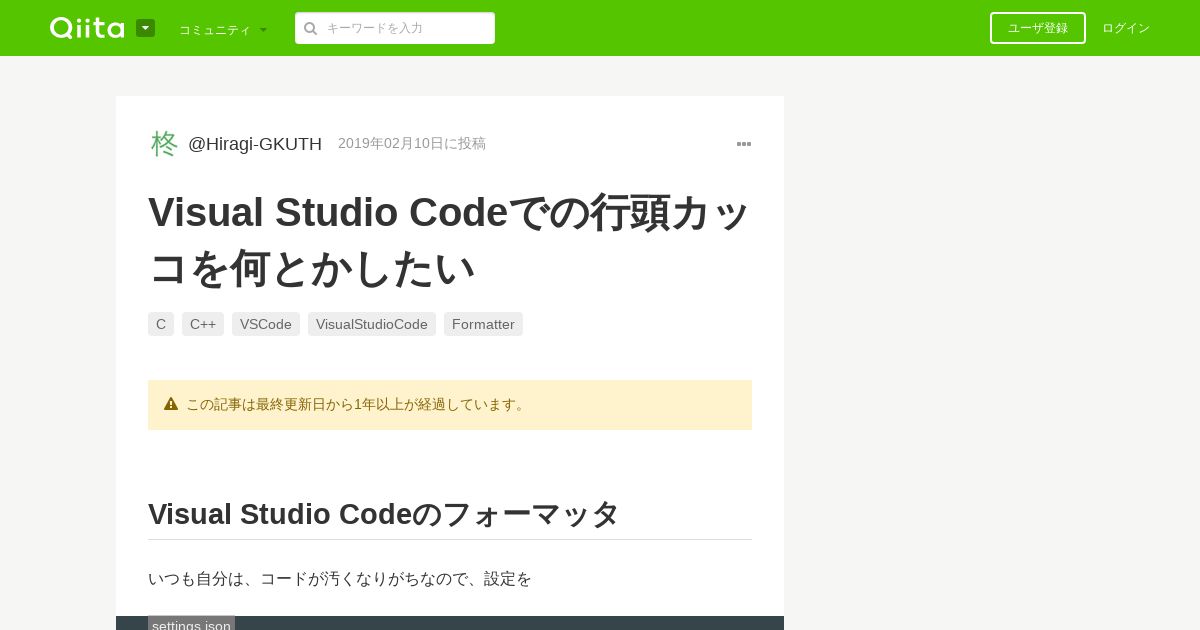1200x630 pixels.
Task: Click the warning triangle icon
Action: [171, 404]
